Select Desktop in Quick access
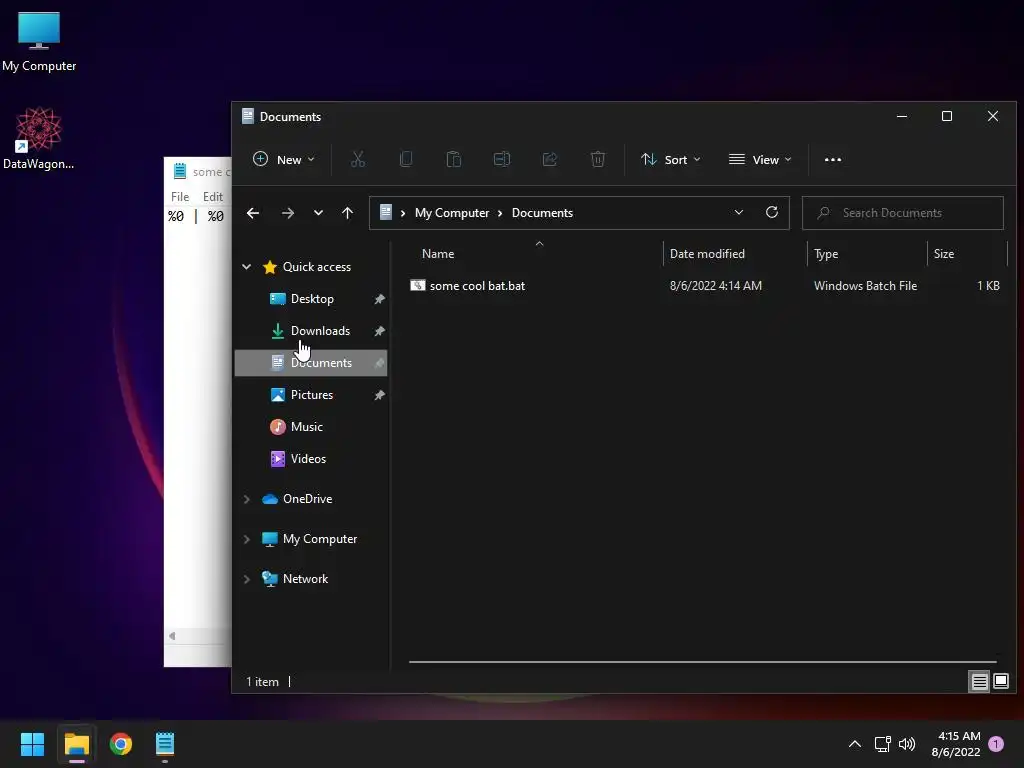The image size is (1024, 768). 311,298
